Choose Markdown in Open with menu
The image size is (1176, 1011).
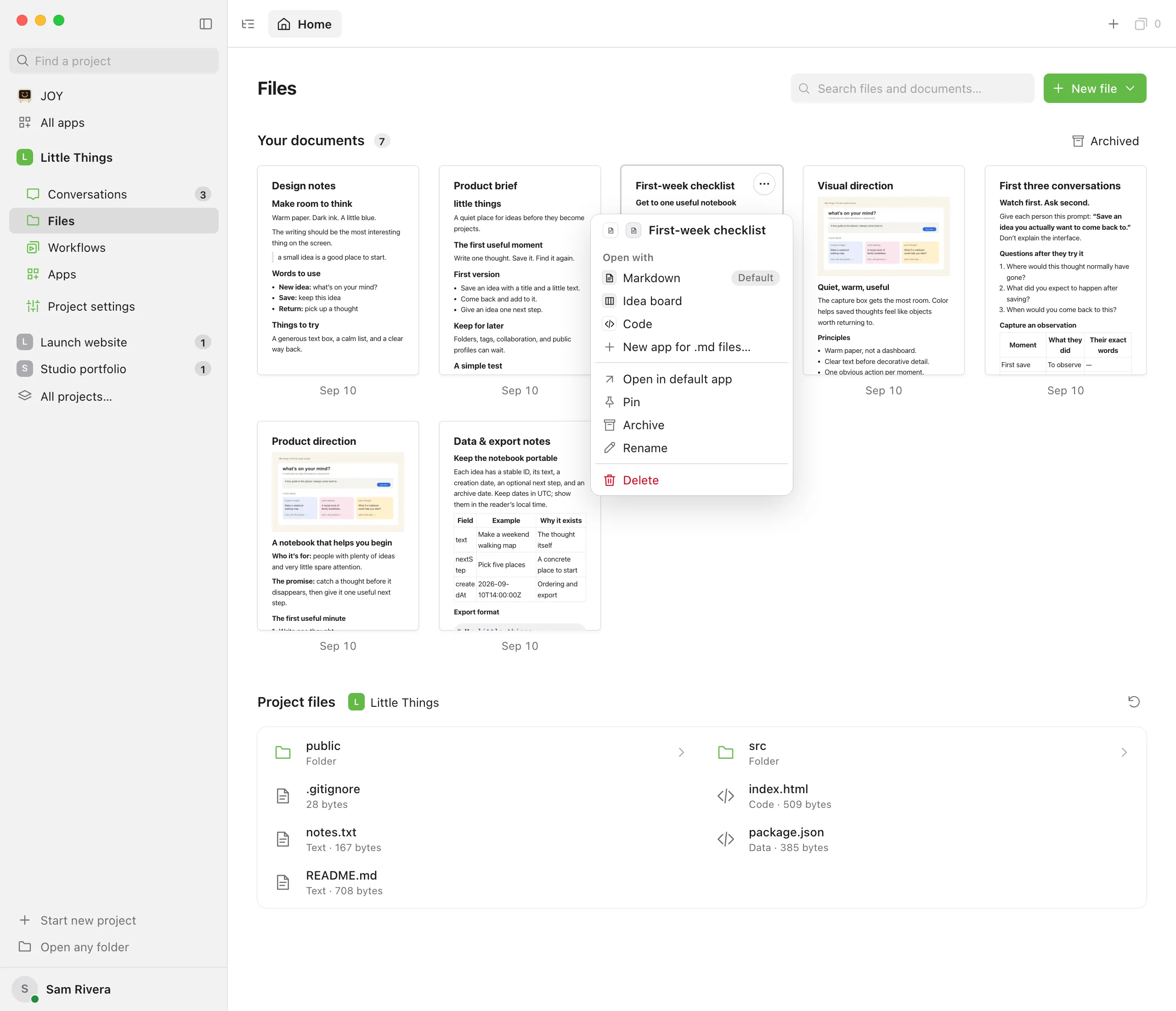coord(691,278)
